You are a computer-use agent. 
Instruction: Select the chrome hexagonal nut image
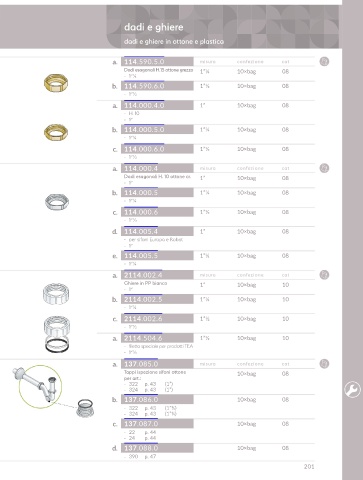point(57,202)
